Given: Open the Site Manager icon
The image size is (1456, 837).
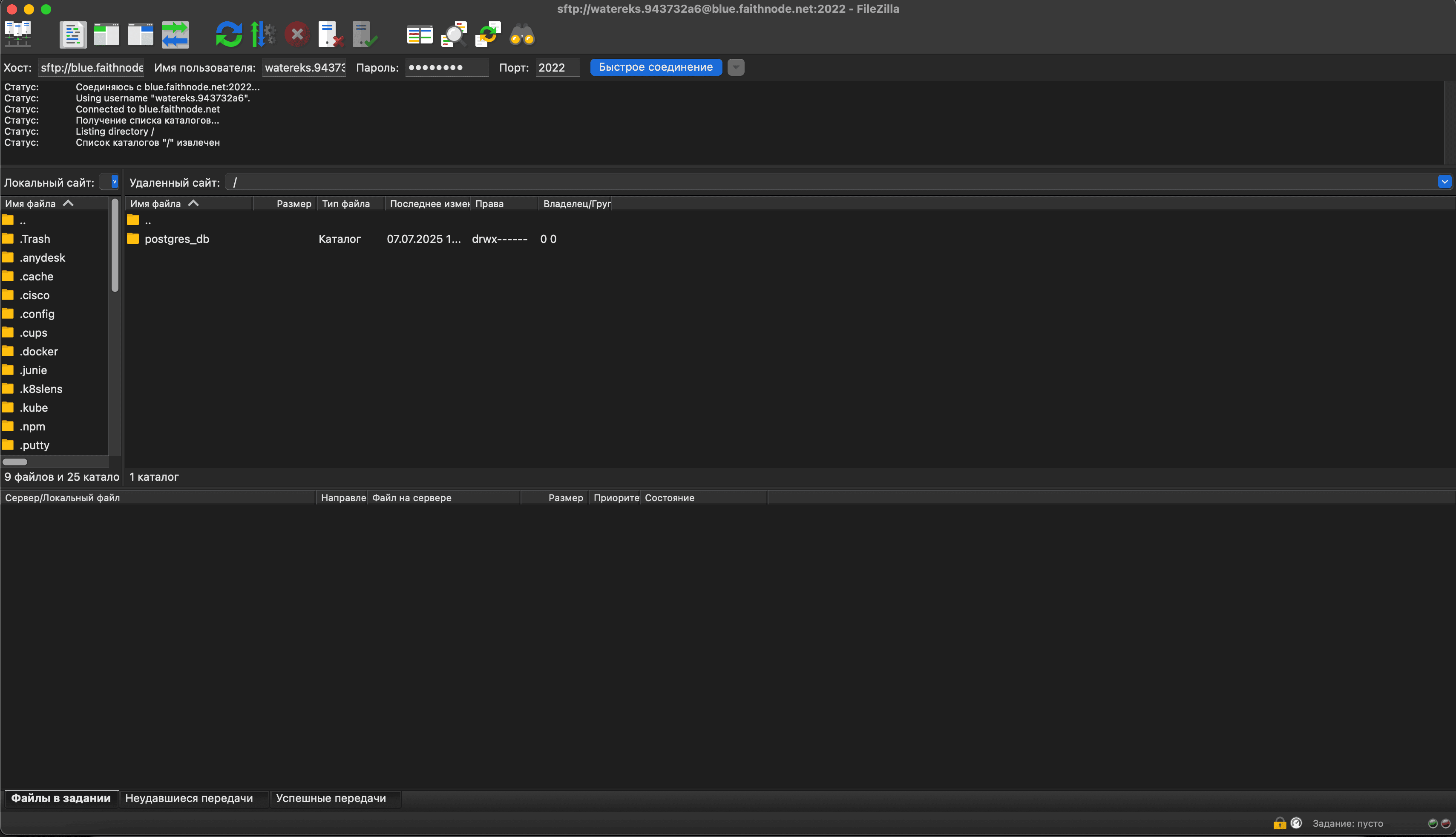Looking at the screenshot, I should 18,35.
